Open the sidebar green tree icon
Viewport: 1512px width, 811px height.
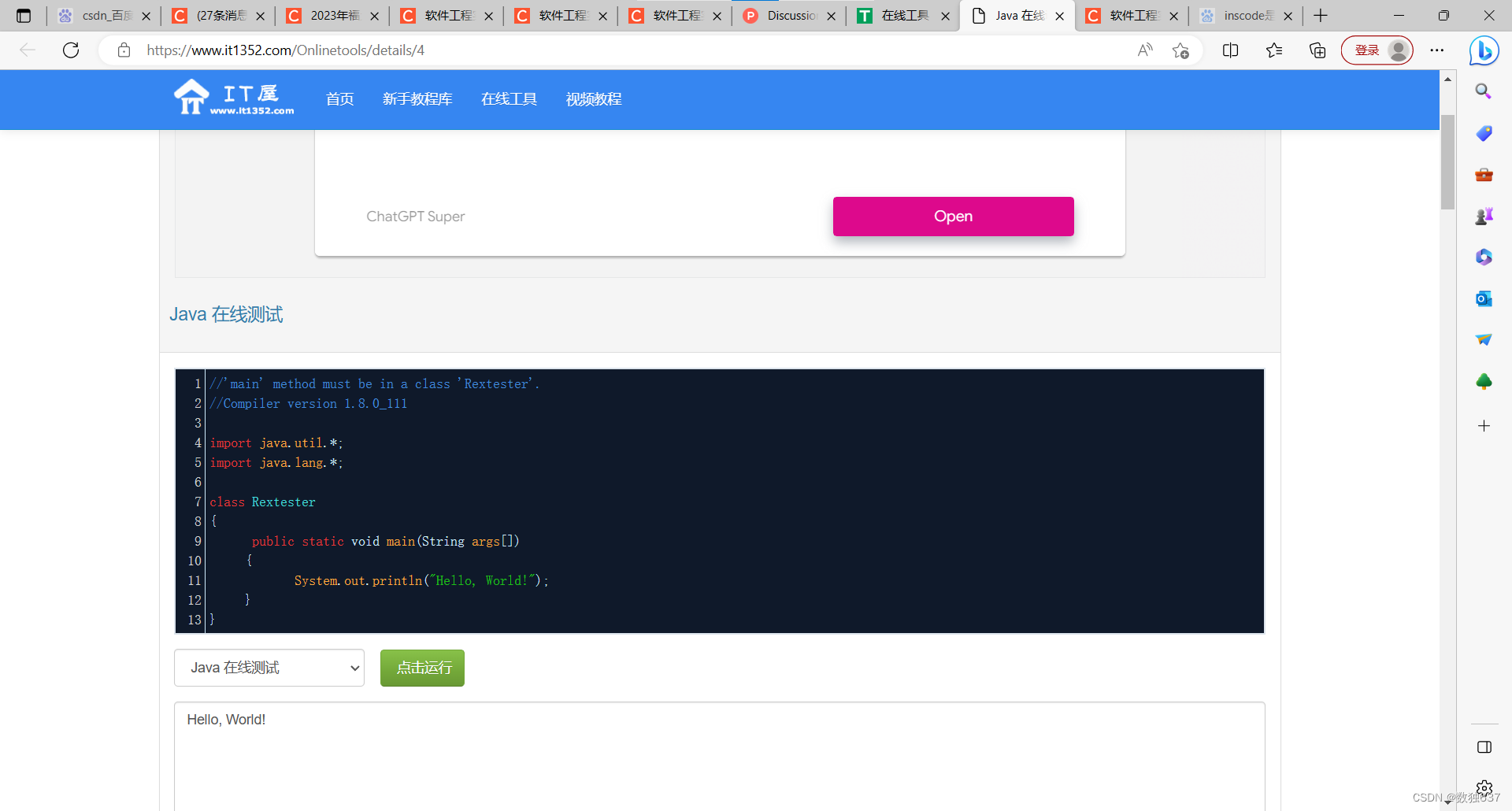coord(1484,382)
